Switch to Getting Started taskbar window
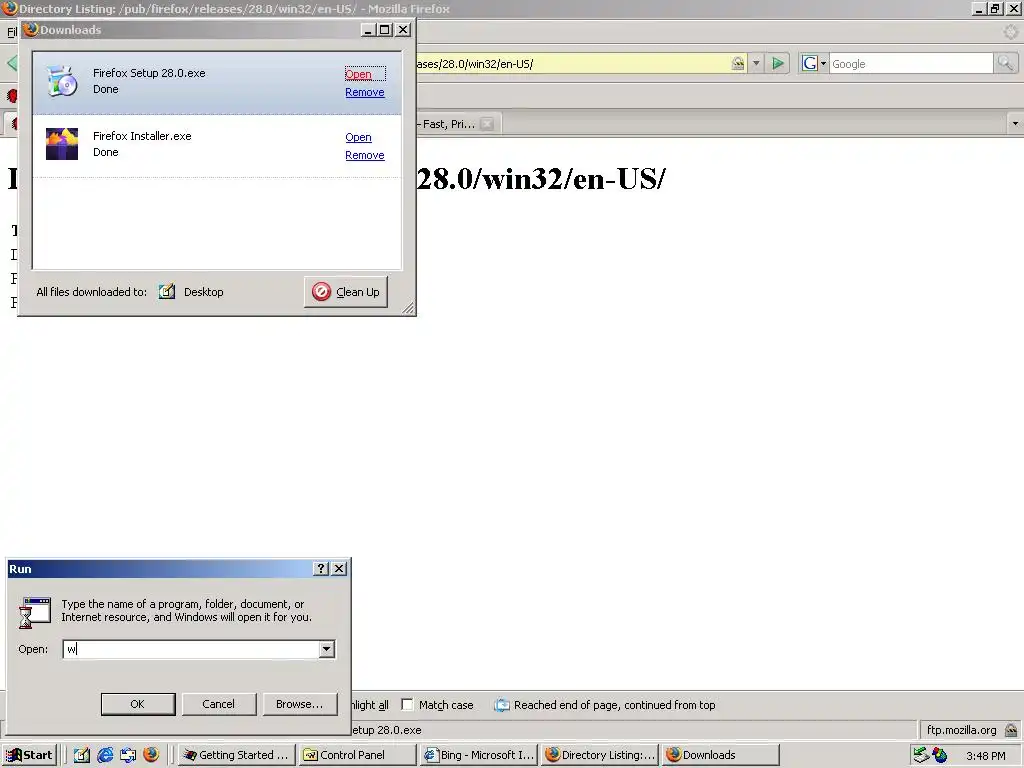1024x768 pixels. click(236, 755)
